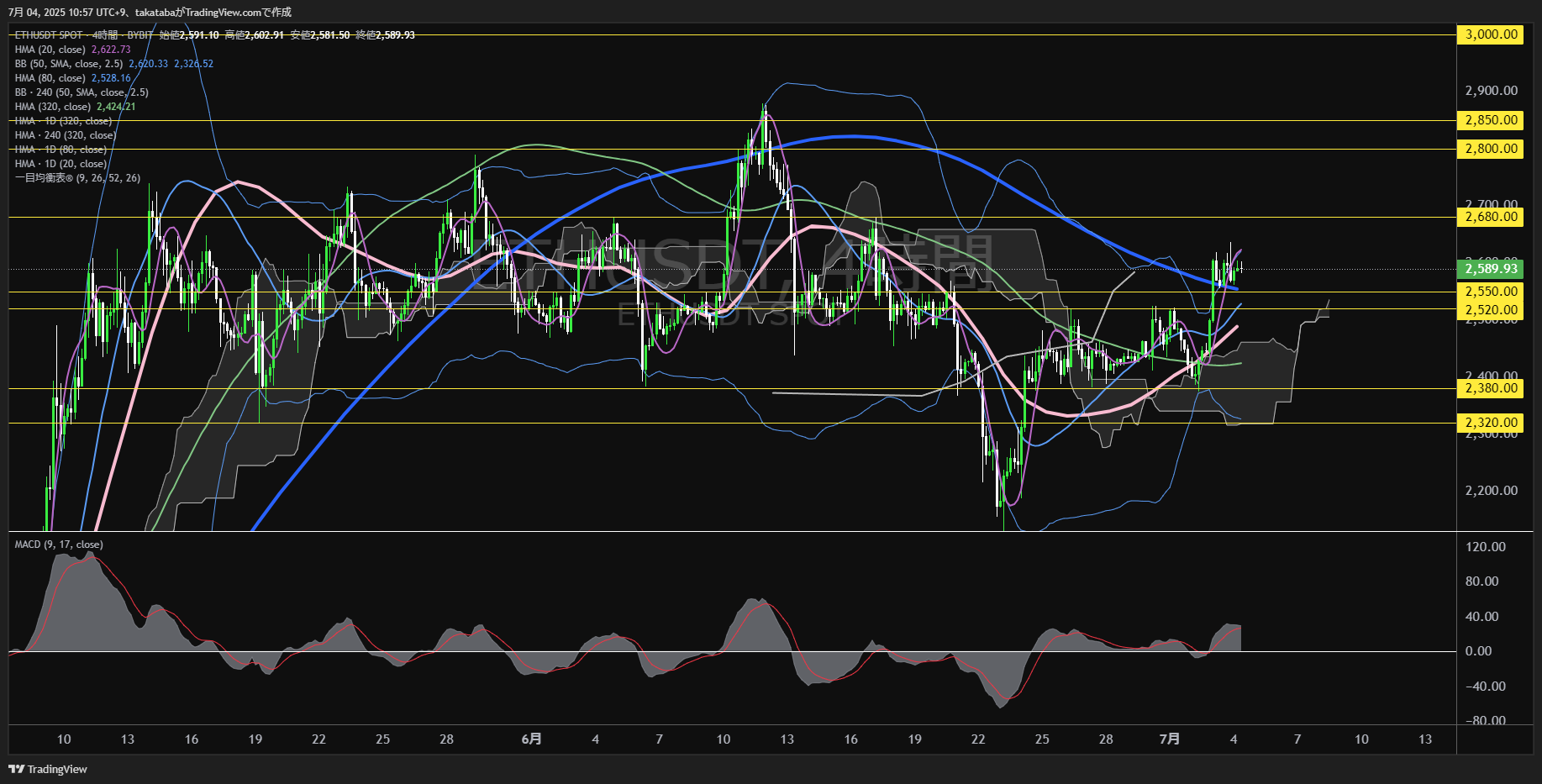
Task: Click the 3,000.00 yellow price label
Action: (x=1490, y=34)
